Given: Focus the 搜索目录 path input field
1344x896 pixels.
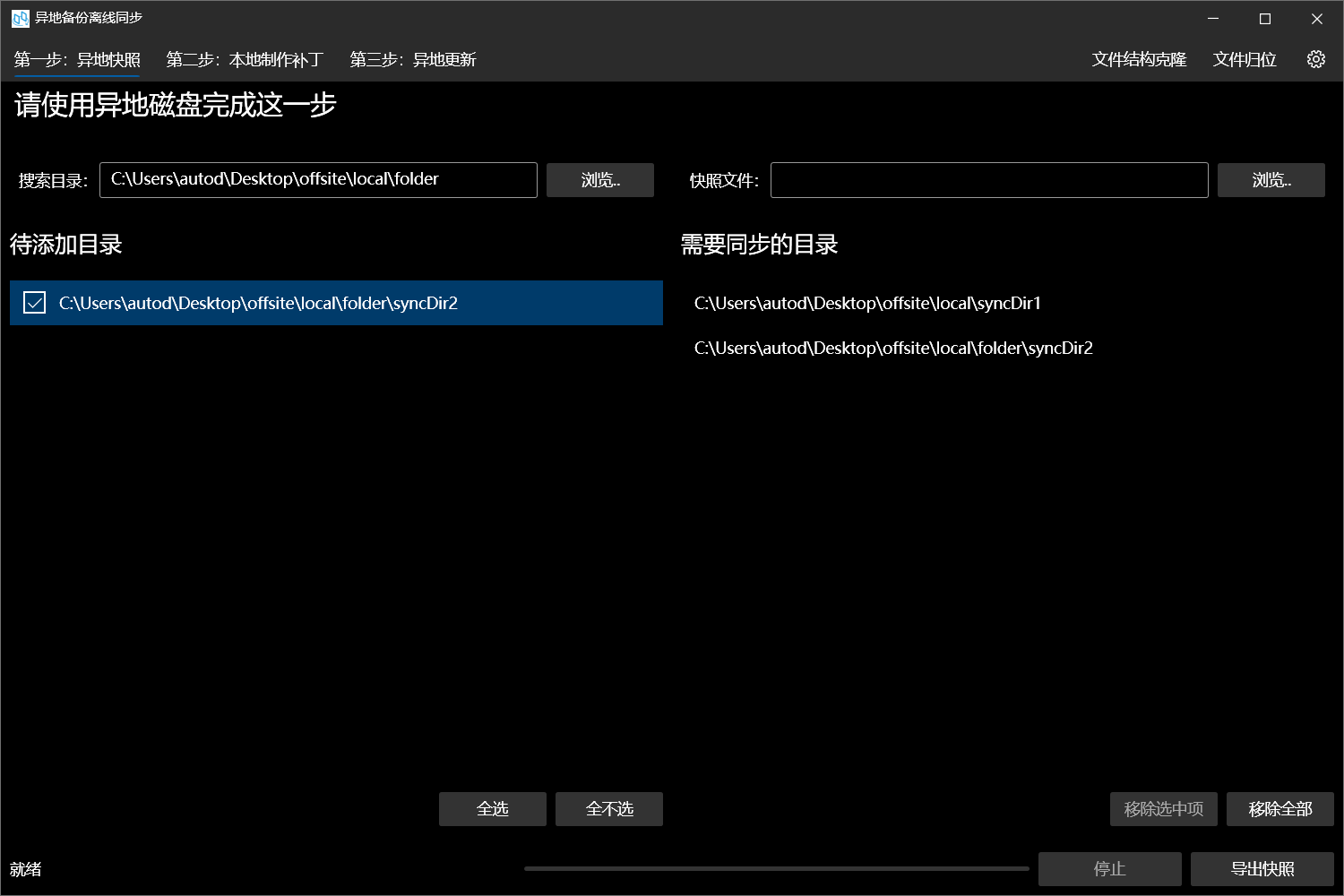Looking at the screenshot, I should click(x=318, y=180).
